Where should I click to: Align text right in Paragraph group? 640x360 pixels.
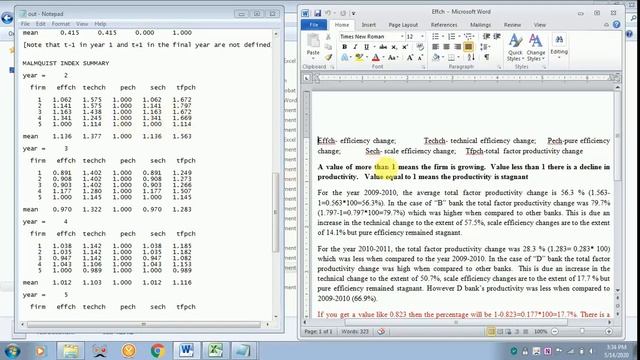pyautogui.click(x=458, y=47)
